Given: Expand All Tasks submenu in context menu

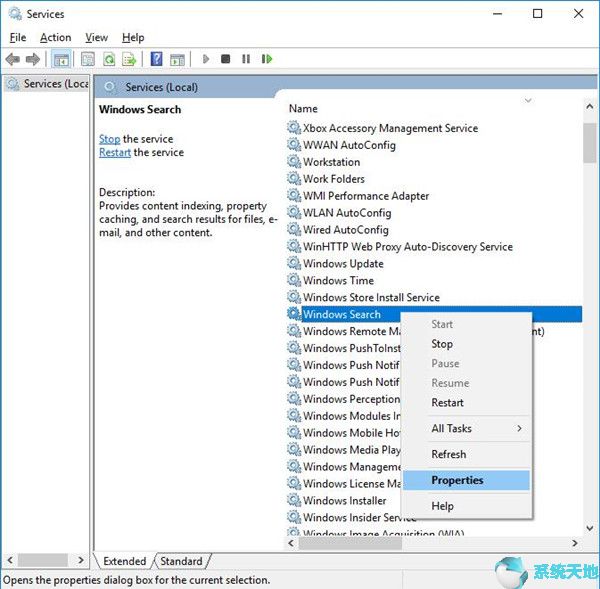Looking at the screenshot, I should pos(476,428).
